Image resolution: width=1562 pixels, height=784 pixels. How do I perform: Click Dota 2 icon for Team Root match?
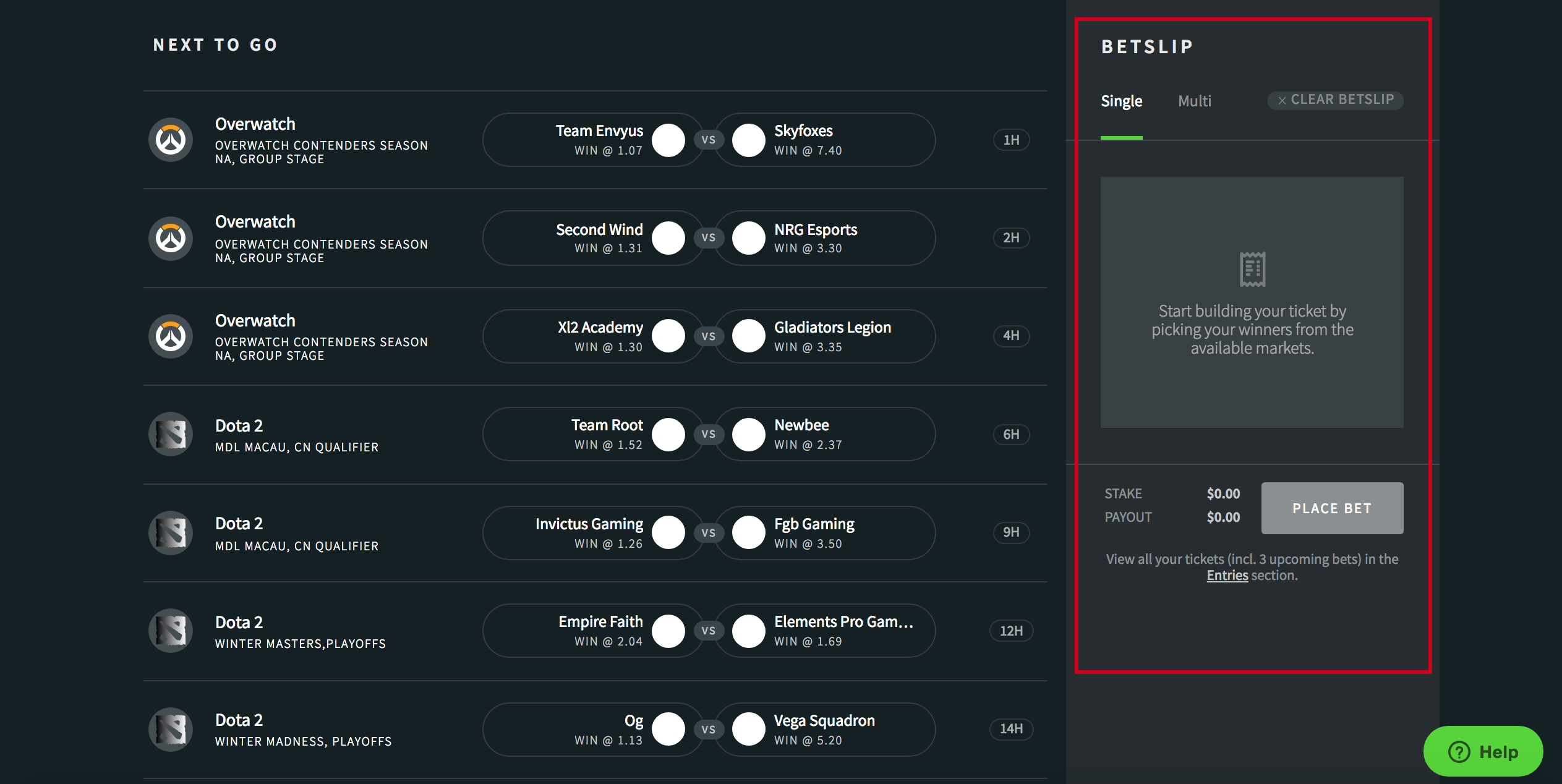[171, 434]
